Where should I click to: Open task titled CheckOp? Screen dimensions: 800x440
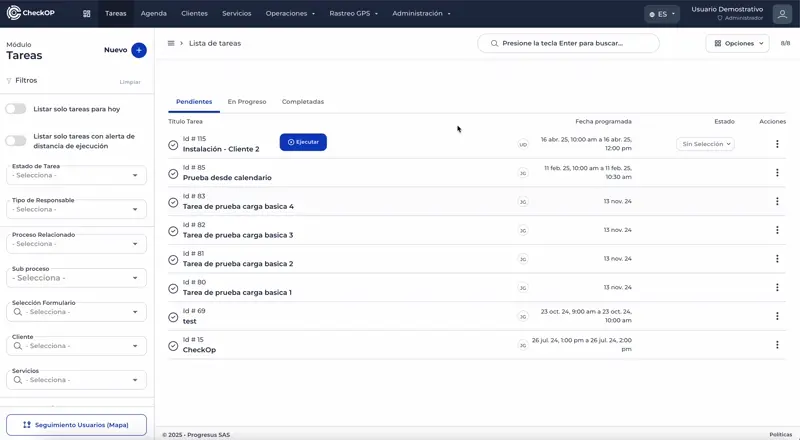click(199, 350)
